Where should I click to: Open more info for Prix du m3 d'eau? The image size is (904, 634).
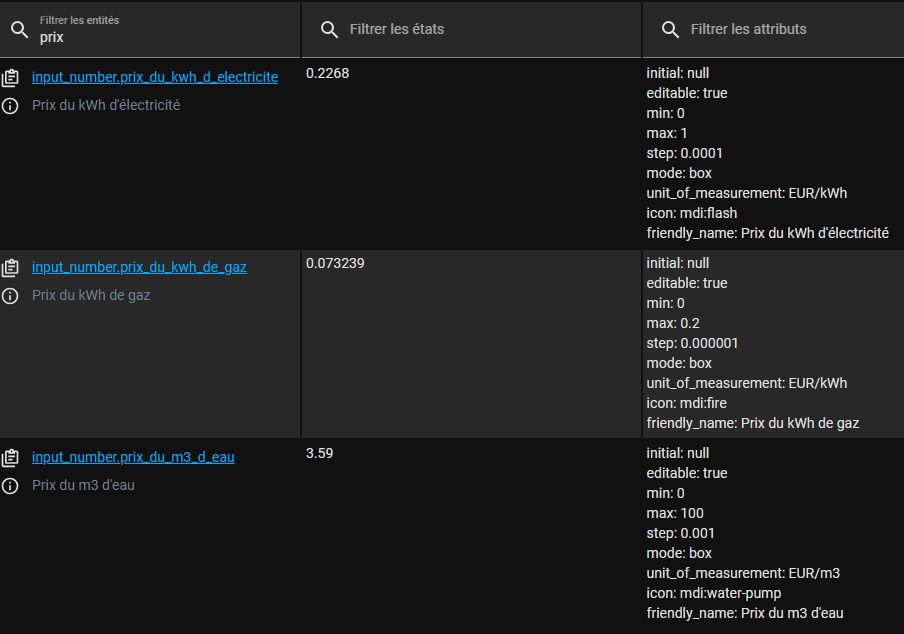pyautogui.click(x=11, y=486)
